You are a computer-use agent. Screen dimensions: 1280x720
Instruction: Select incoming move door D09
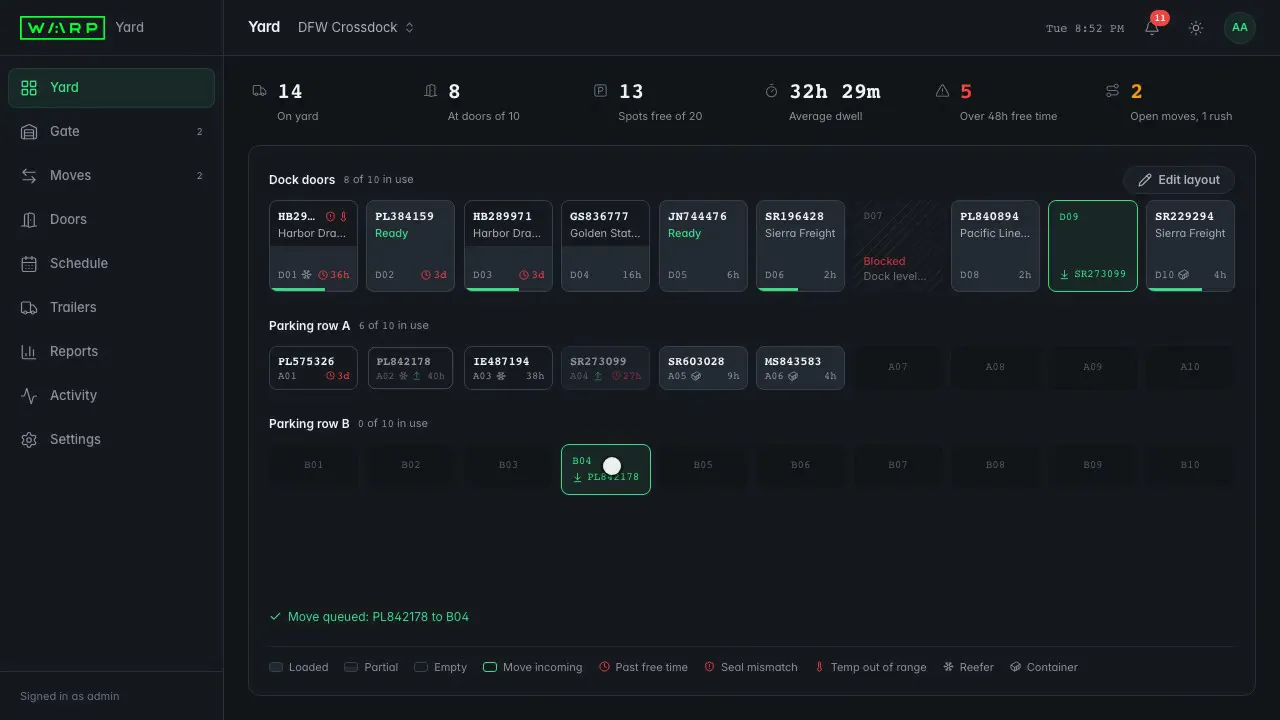pos(1093,246)
